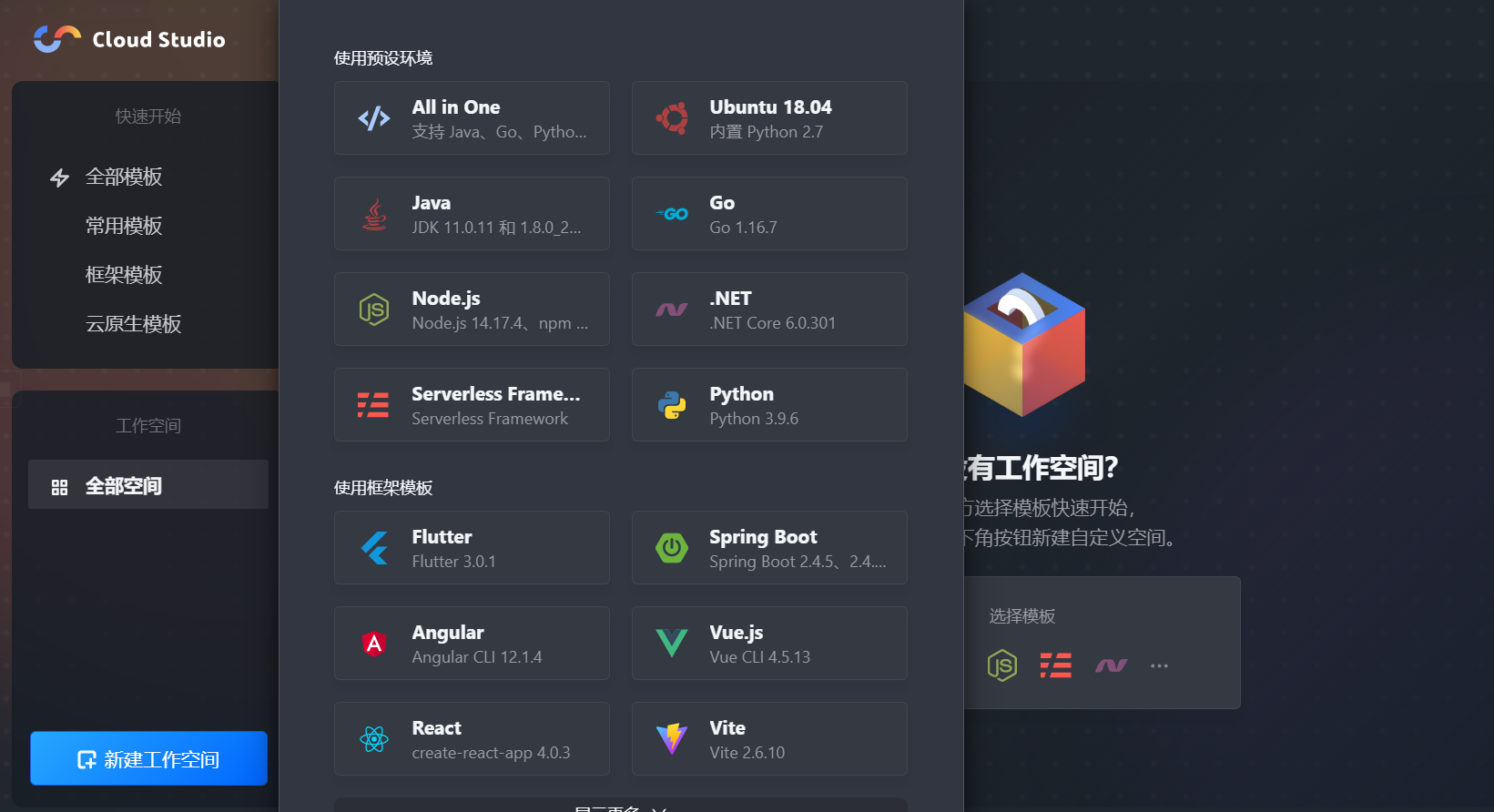Click the Flutter logo icon
Screen dimensions: 1494x812
tap(374, 548)
